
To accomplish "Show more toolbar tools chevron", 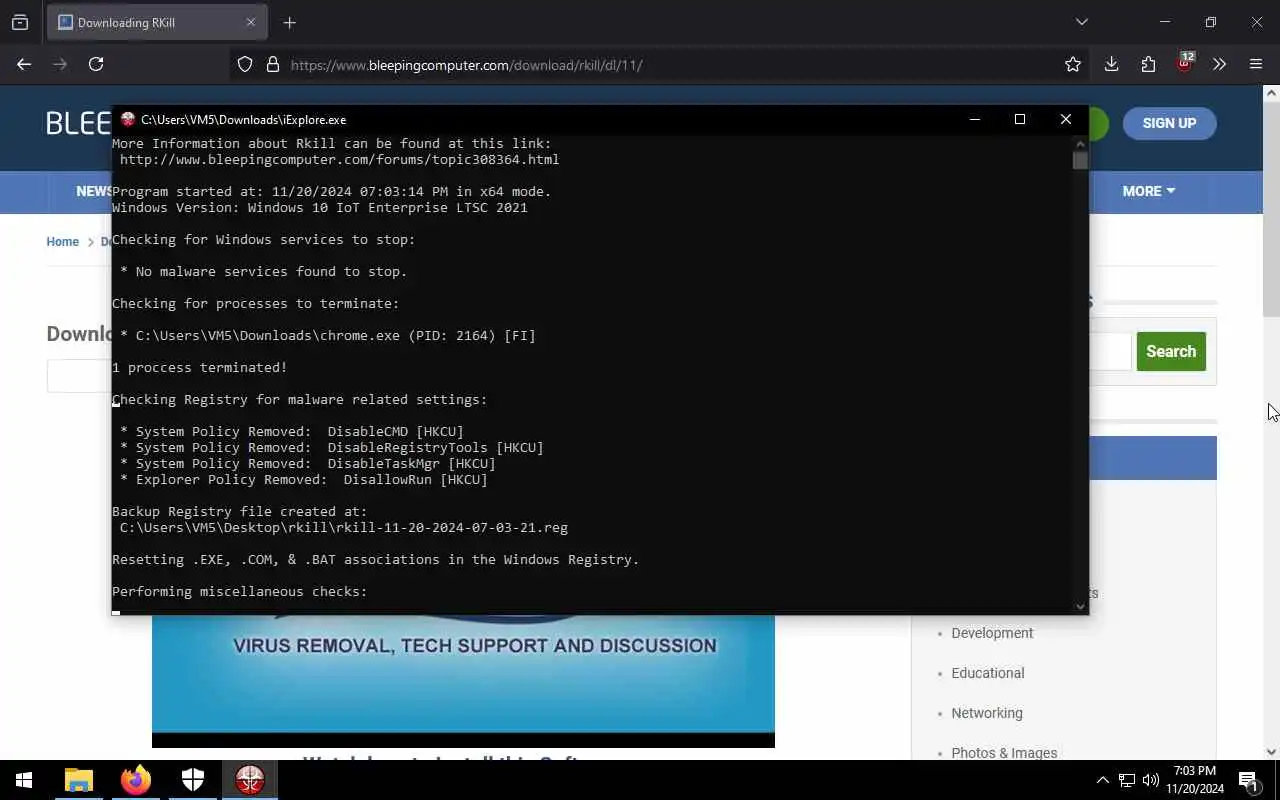I will click(x=1219, y=64).
